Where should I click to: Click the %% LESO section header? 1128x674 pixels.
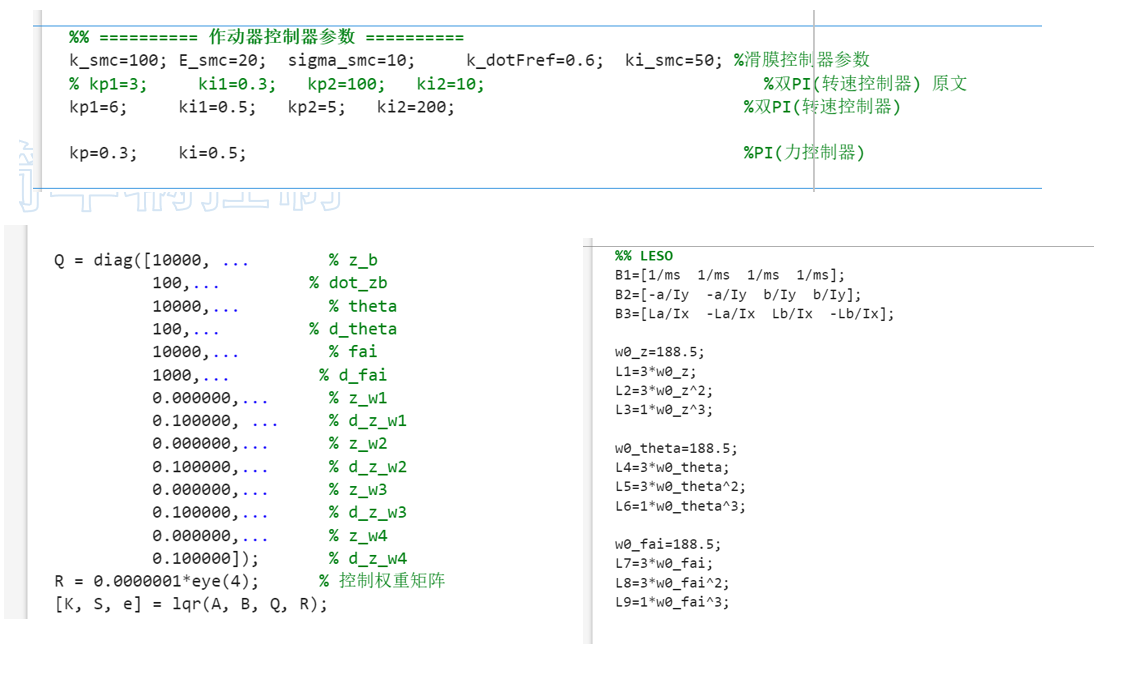coord(644,256)
